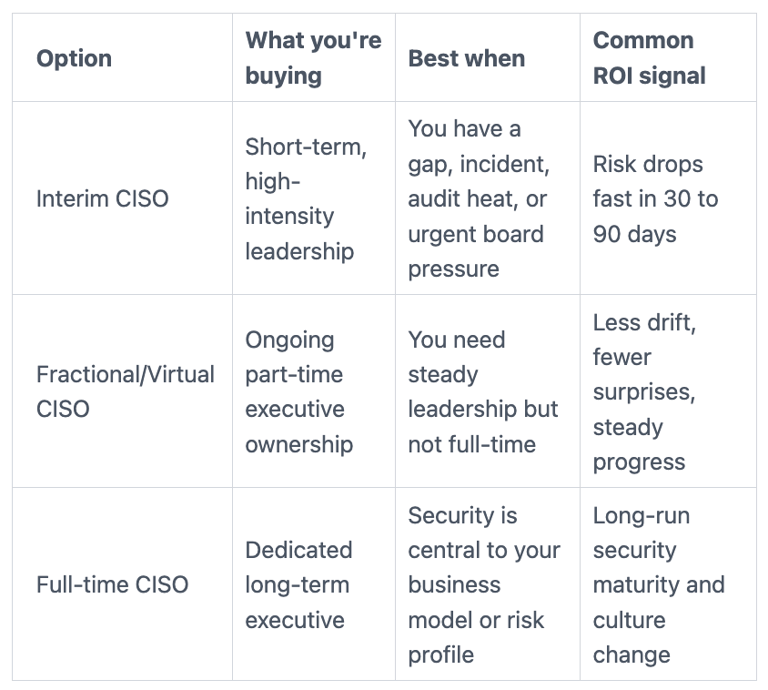768x690 pixels.
Task: Click the cell starting "You have a gap, incident"
Action: coord(478,198)
